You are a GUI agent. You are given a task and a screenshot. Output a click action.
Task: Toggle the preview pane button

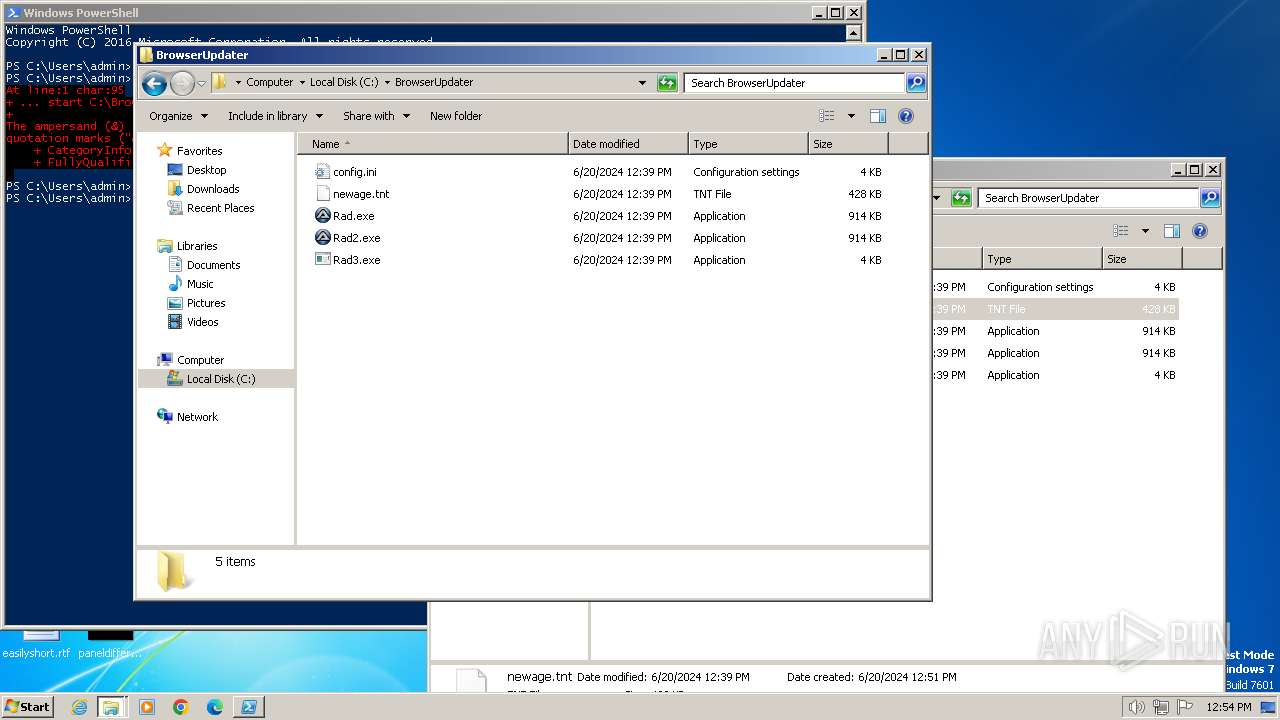878,116
